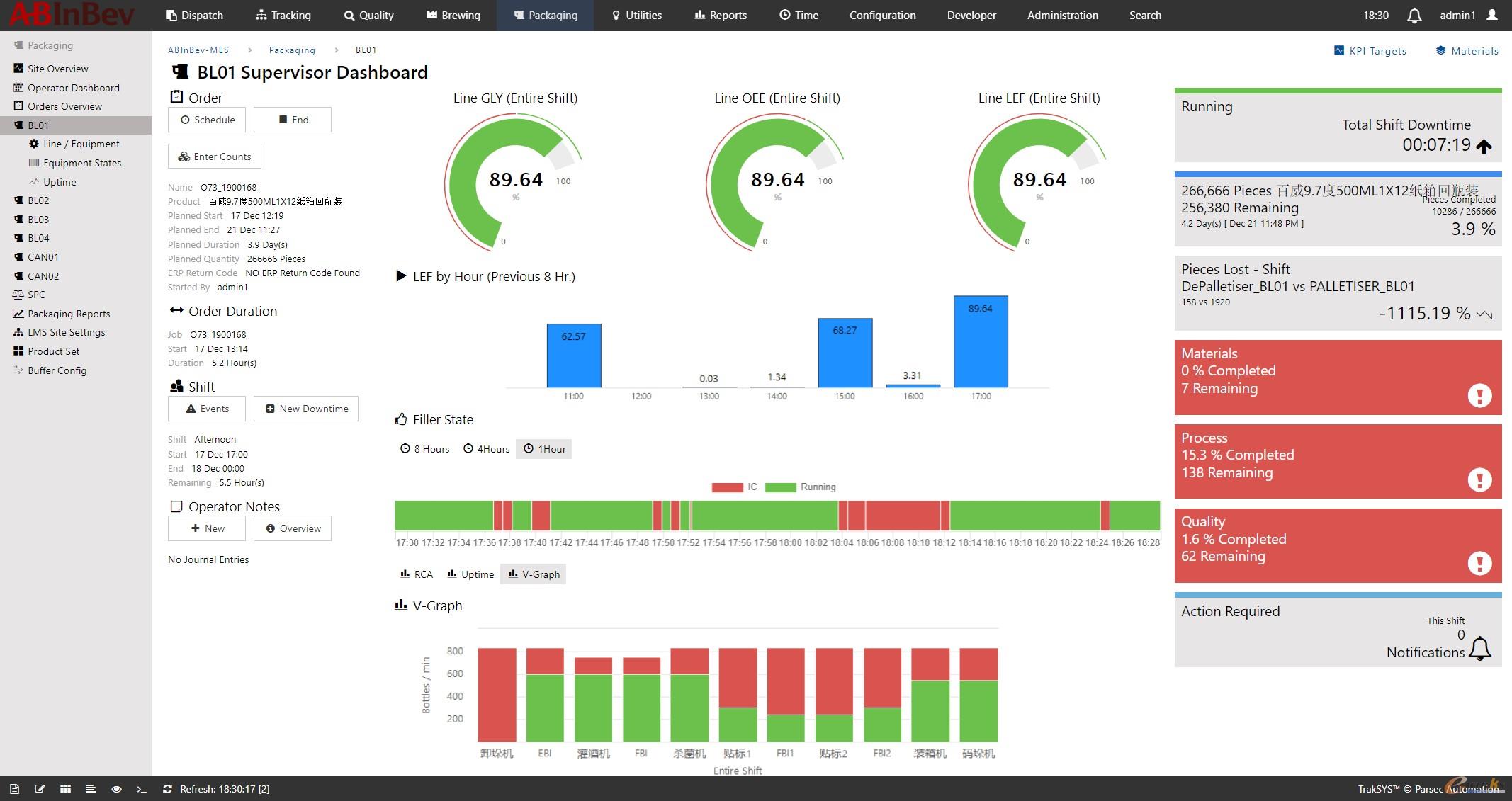Click the 15:00 LEF bar showing 68.27
The height and width of the screenshot is (801, 1512).
(x=845, y=353)
